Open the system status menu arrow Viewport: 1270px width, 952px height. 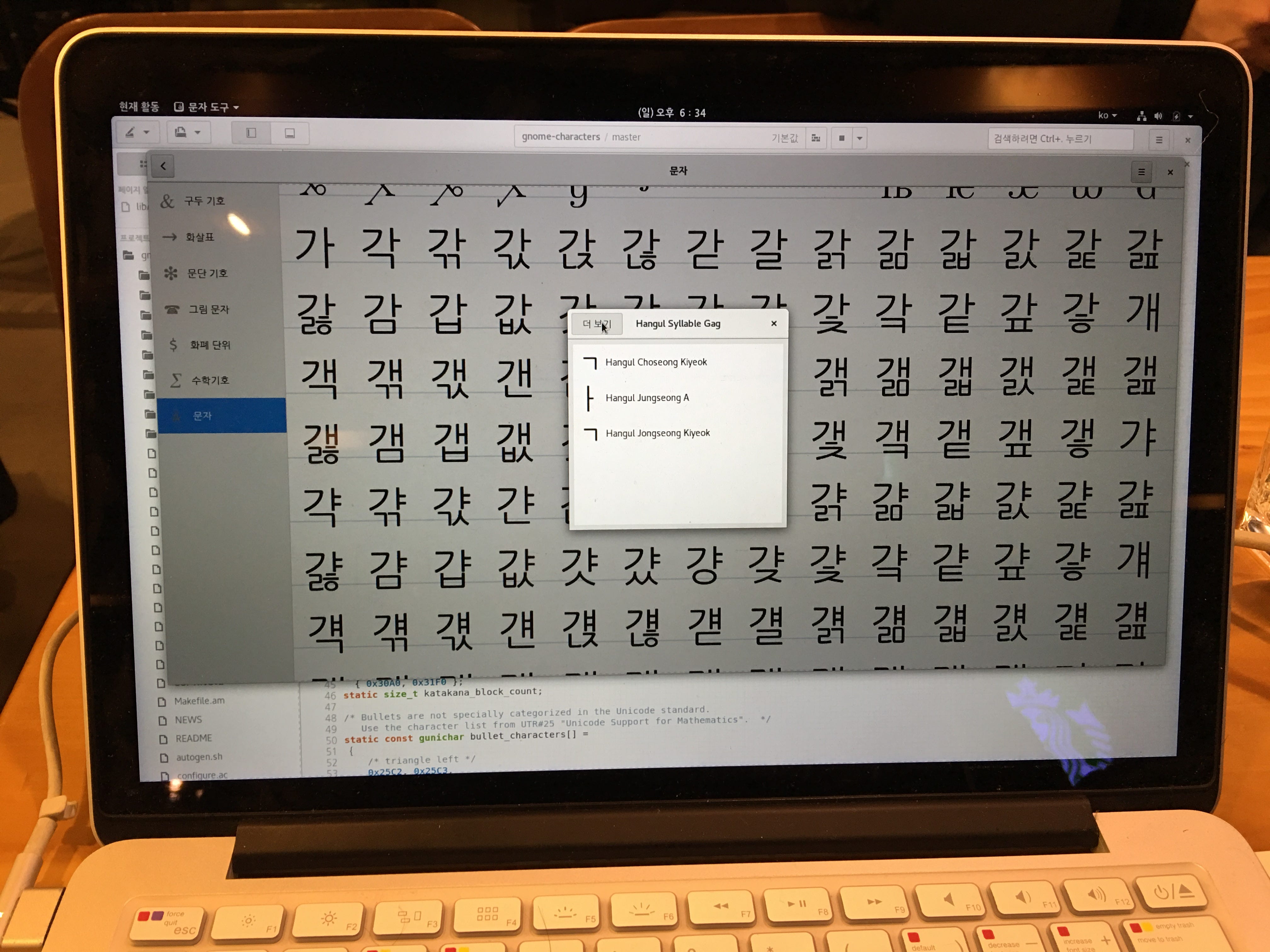(1191, 117)
